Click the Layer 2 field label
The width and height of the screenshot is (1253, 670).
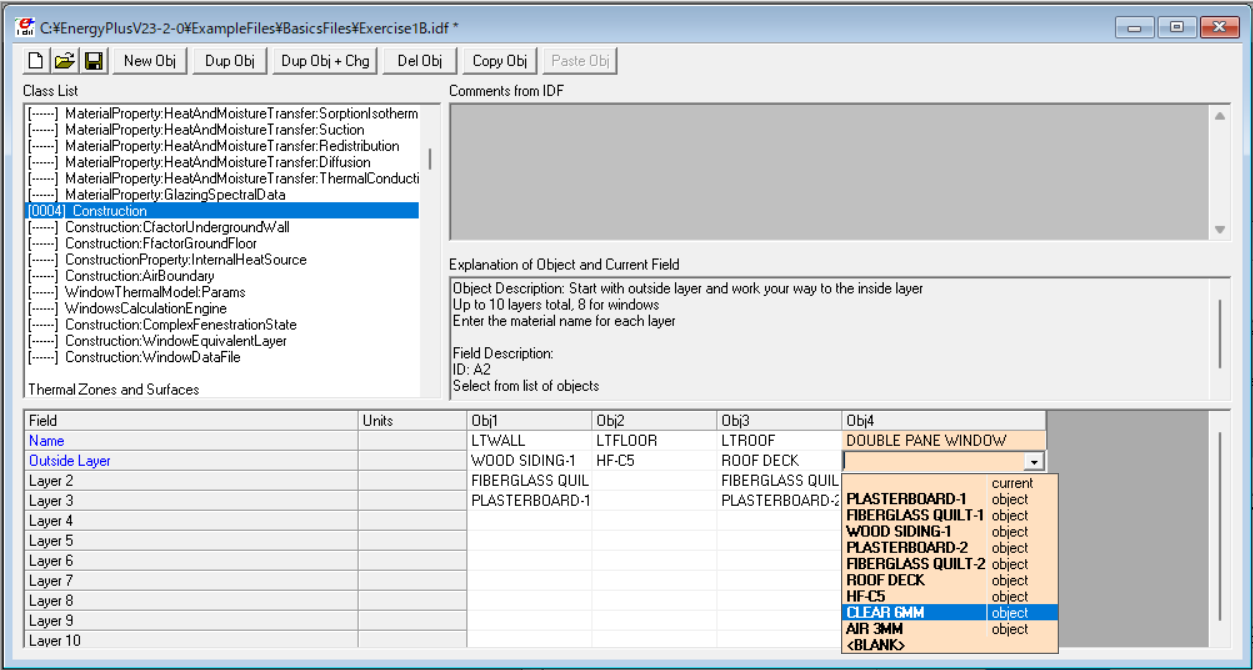(191, 481)
